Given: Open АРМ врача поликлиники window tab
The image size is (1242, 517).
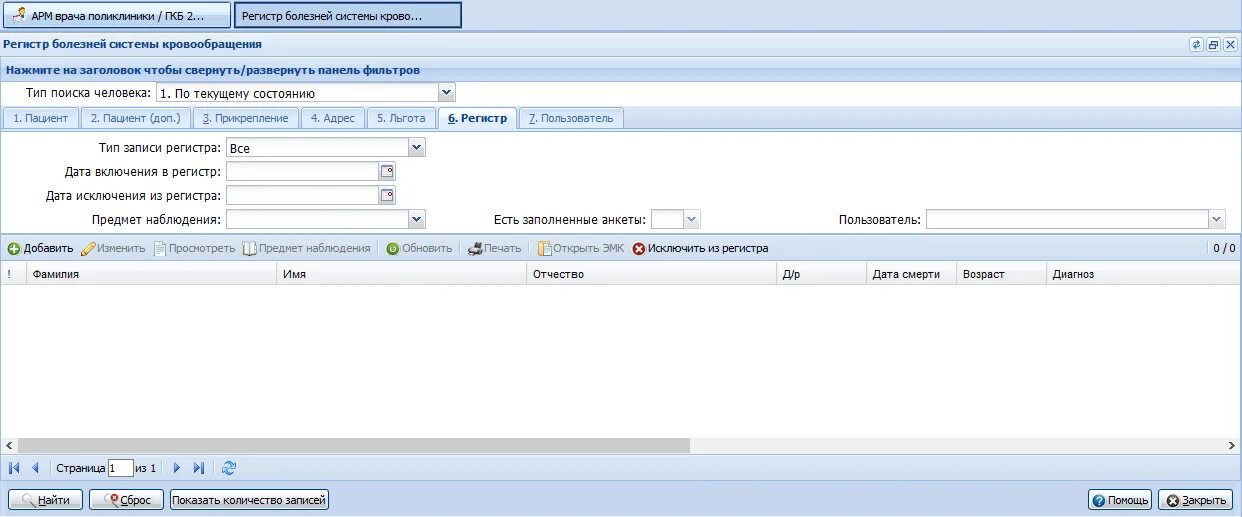Looking at the screenshot, I should (117, 16).
